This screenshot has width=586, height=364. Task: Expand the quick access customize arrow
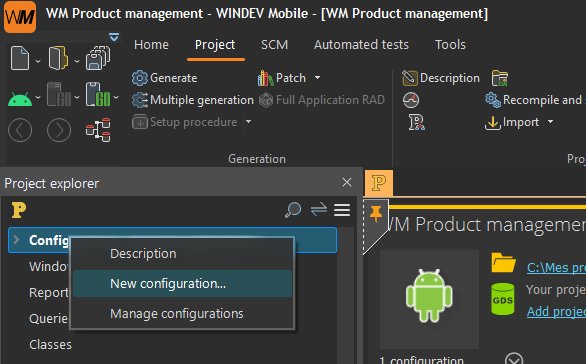coord(114,37)
